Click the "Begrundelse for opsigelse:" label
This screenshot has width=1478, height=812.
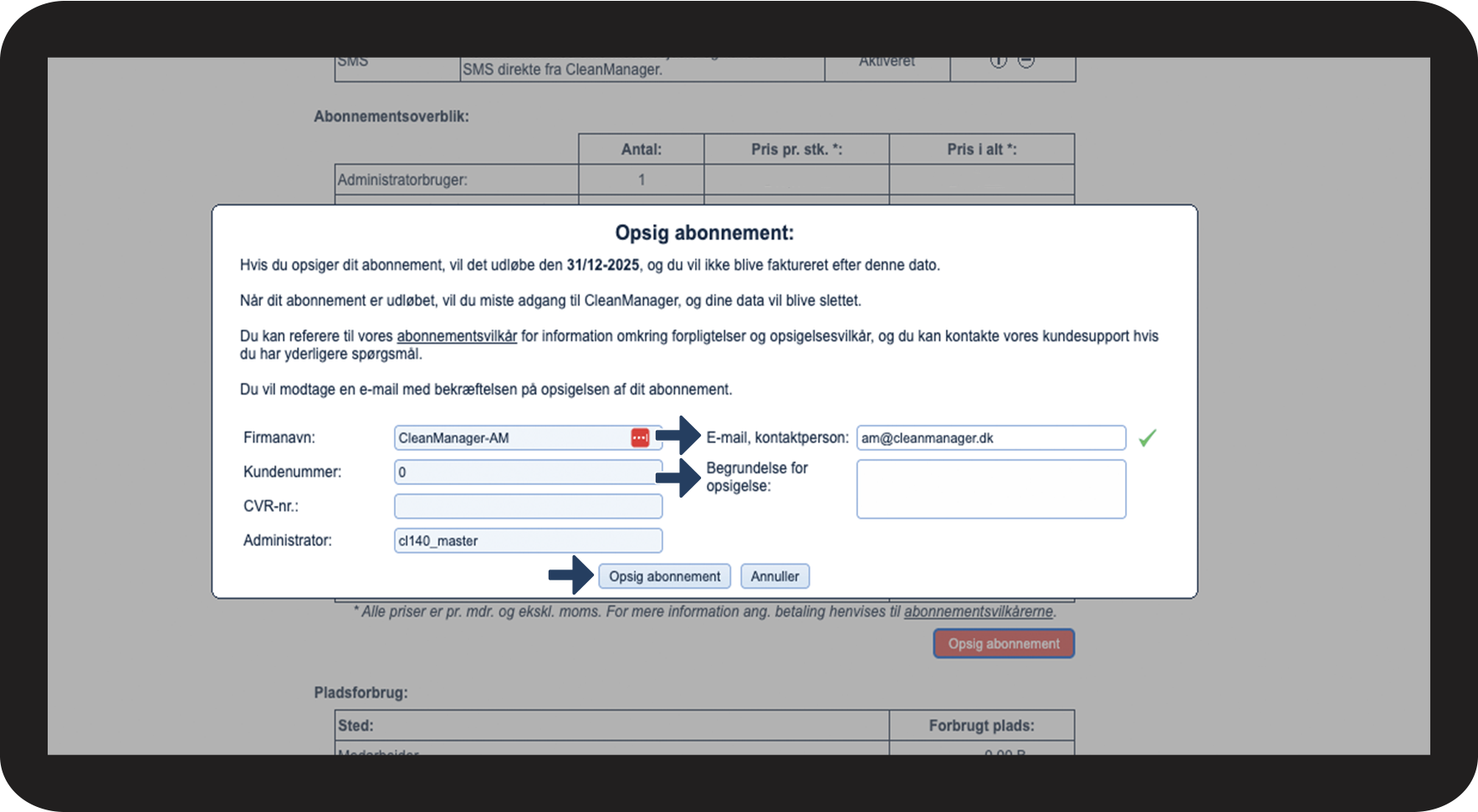pyautogui.click(x=757, y=477)
